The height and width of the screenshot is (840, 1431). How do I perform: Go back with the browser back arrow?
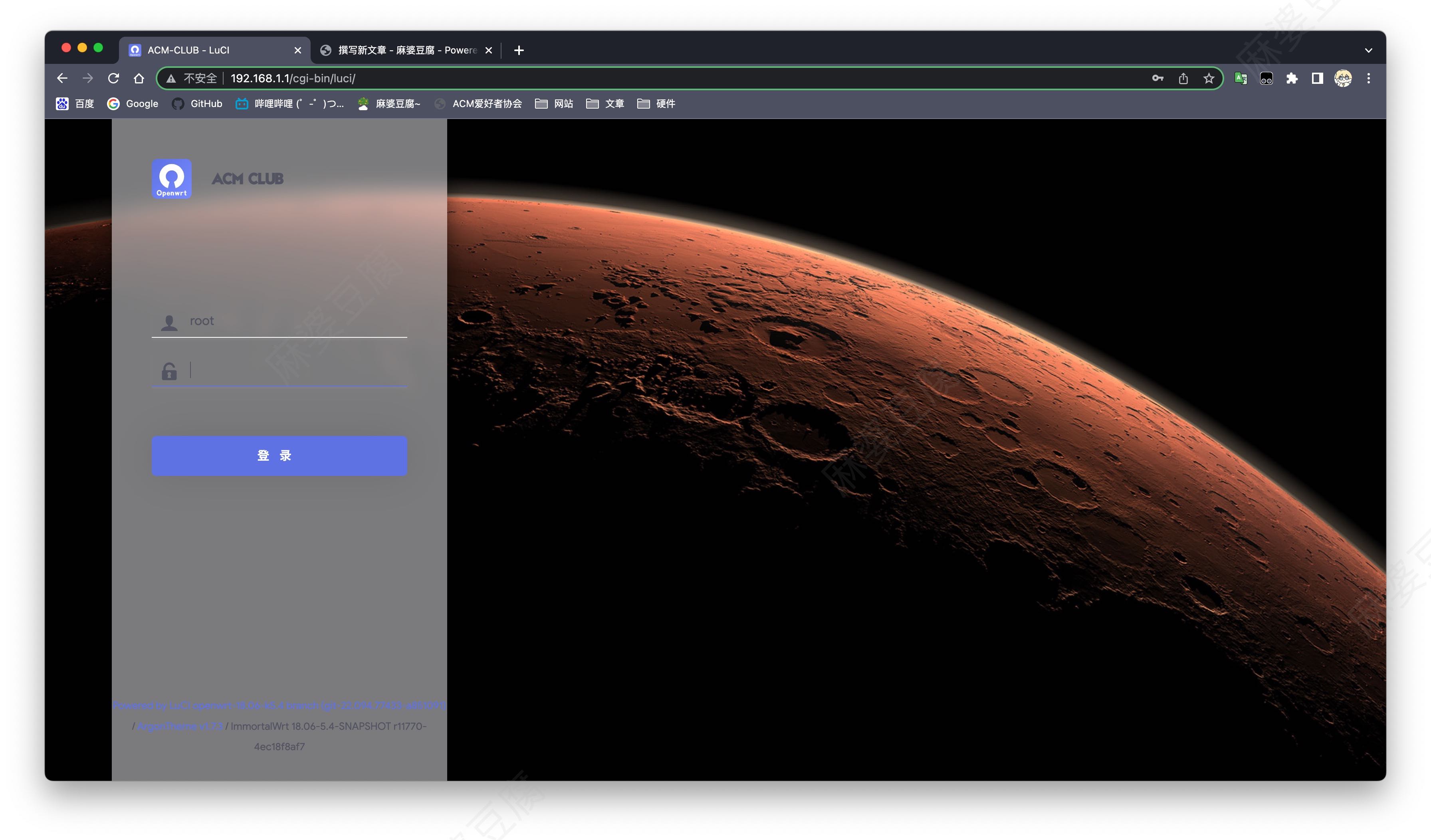(x=62, y=78)
